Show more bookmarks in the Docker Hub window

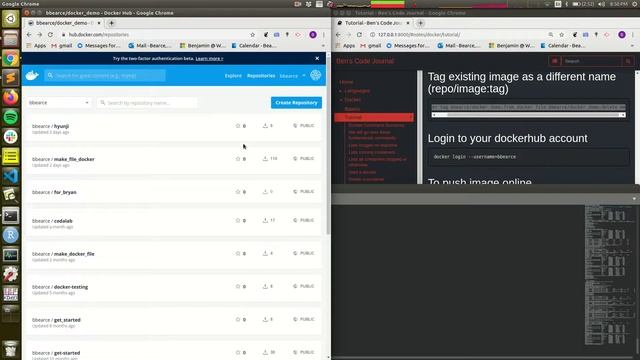click(x=323, y=46)
